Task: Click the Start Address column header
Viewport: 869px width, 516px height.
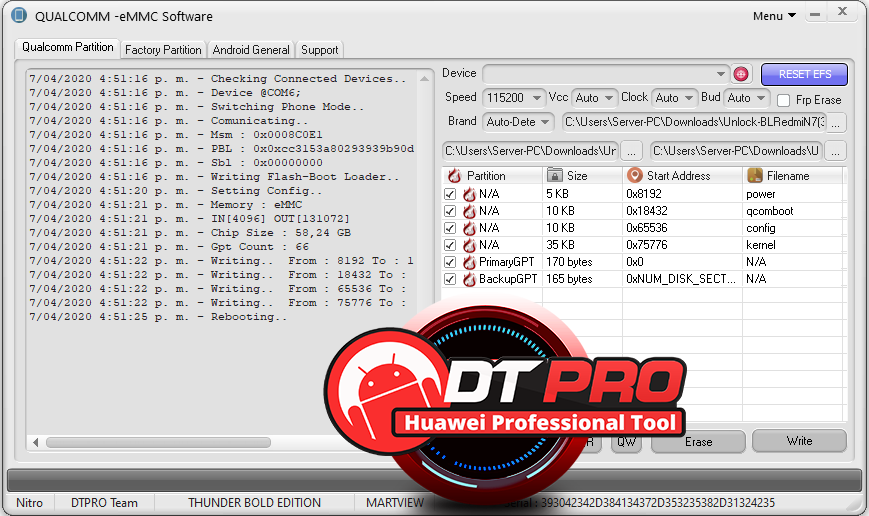Action: [682, 176]
